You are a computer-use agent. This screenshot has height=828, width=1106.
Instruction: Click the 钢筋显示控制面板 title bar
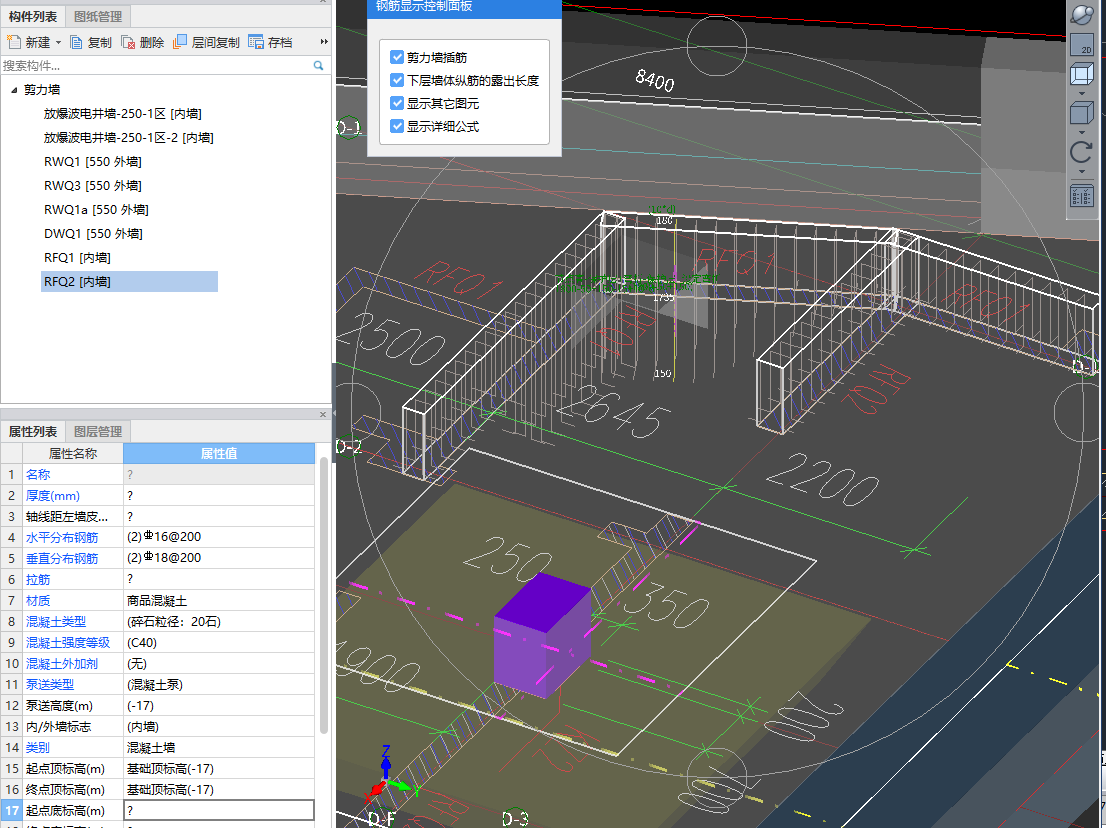tap(464, 7)
